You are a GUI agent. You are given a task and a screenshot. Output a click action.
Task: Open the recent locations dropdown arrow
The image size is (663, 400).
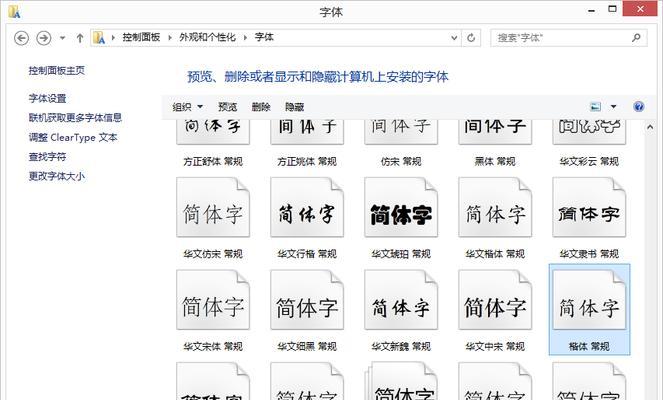pos(63,38)
